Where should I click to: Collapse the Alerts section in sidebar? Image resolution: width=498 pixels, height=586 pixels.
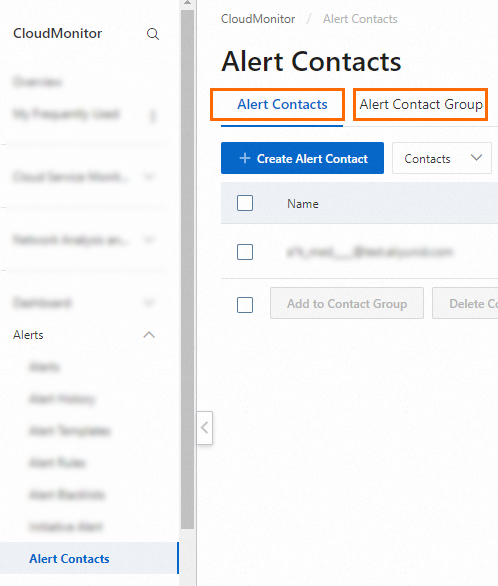coord(149,335)
